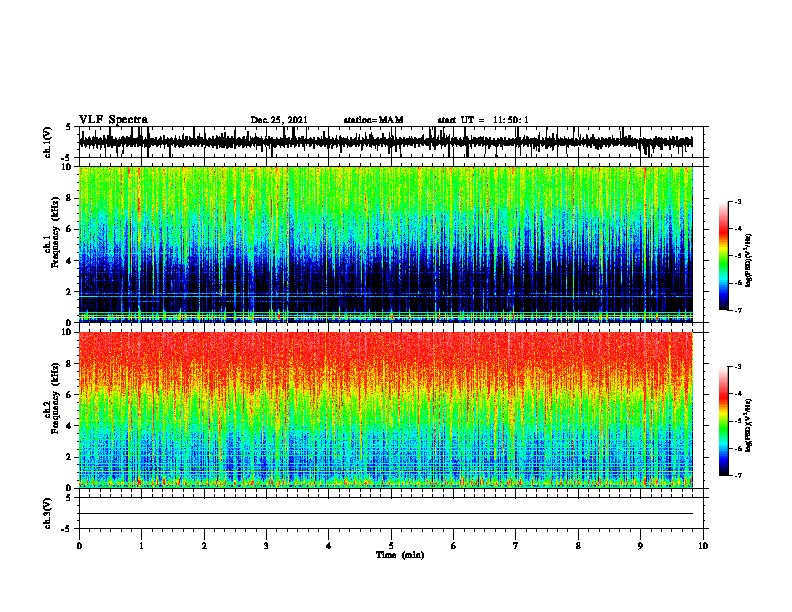The height and width of the screenshot is (612, 792).
Task: Click the ch.2 log(PSD) colorbar label
Action: point(748,426)
